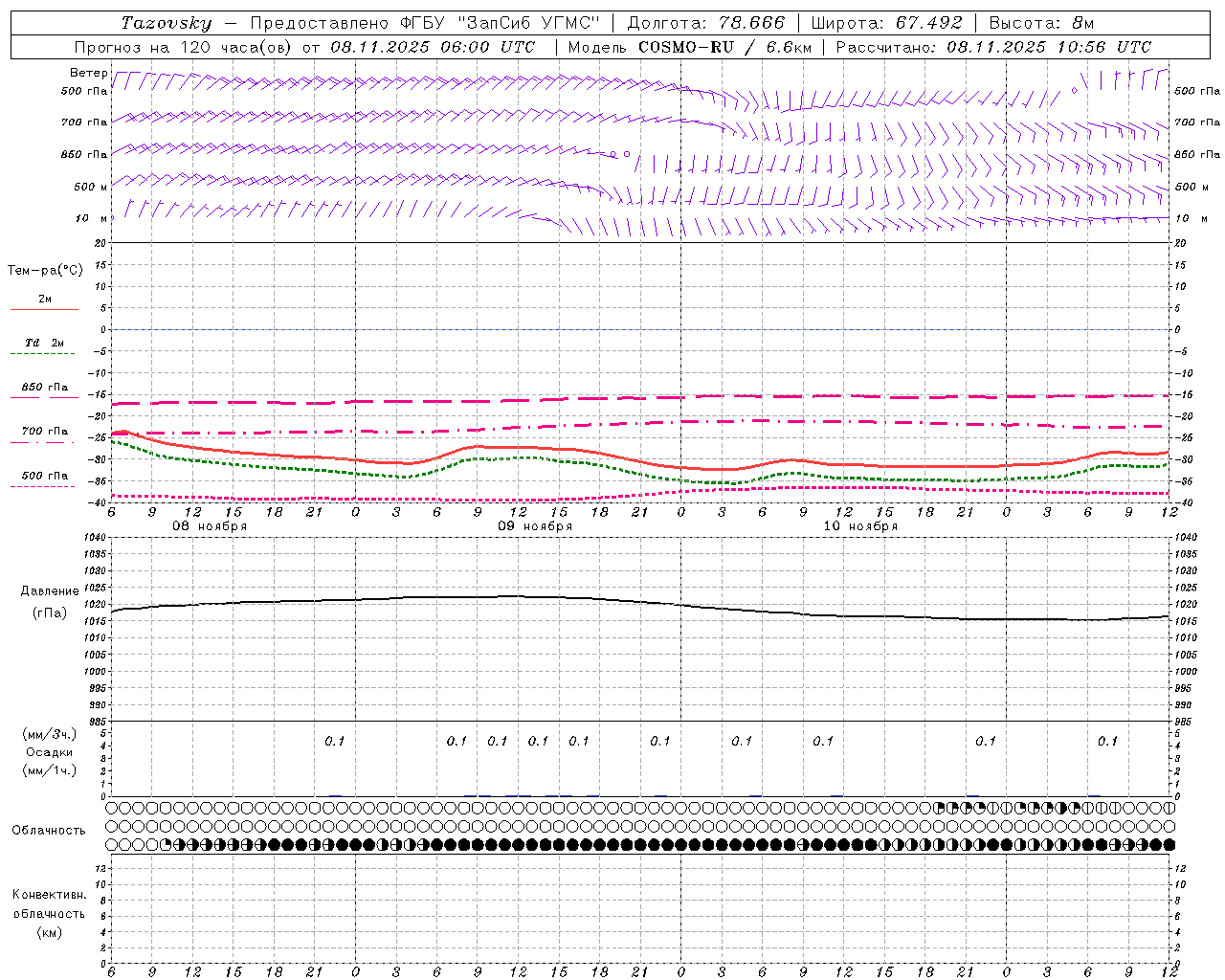Click the black pressure curve
The image size is (1225, 980).
click(x=639, y=601)
